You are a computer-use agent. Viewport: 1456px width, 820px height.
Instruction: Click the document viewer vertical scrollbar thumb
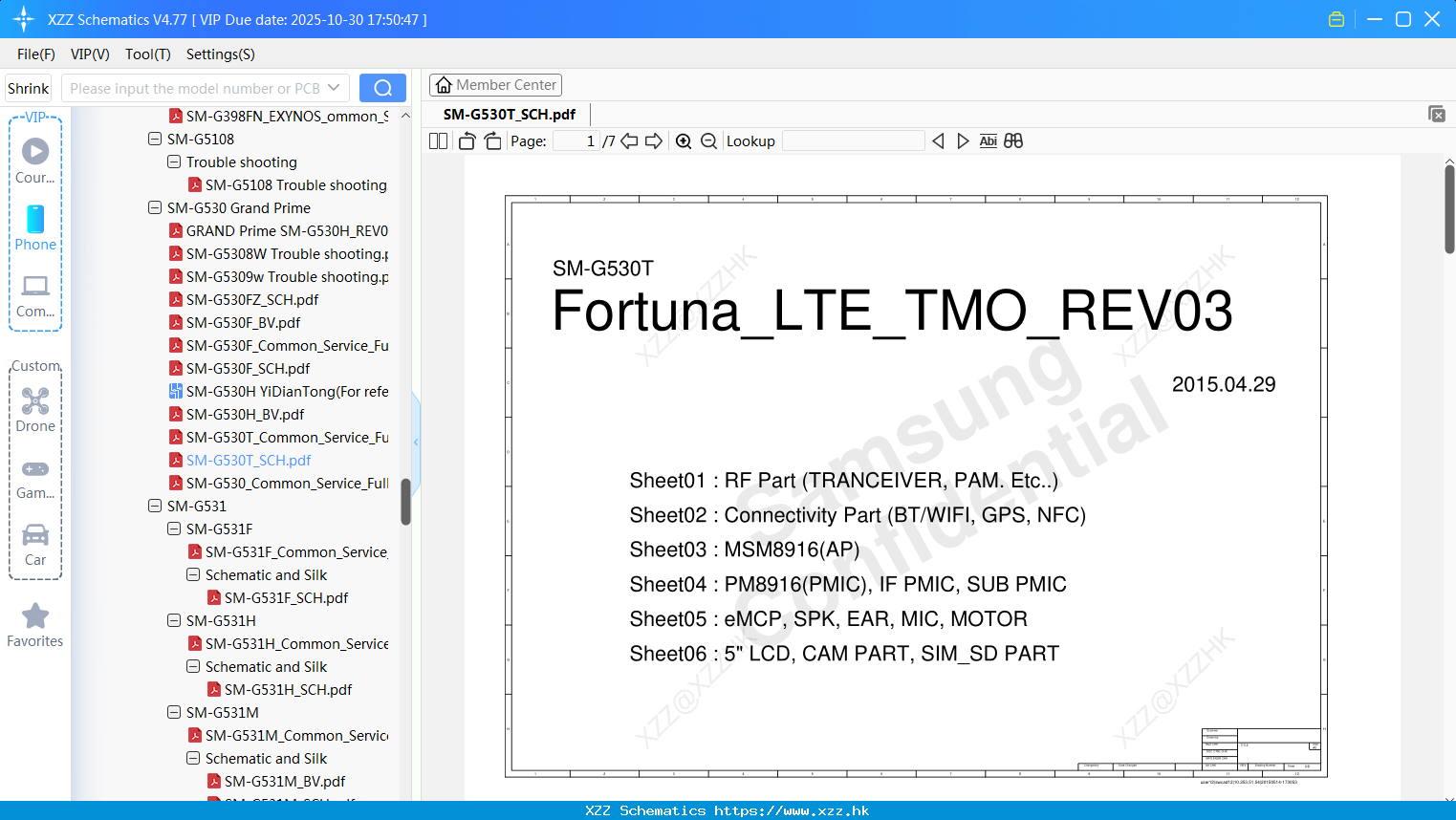1449,208
